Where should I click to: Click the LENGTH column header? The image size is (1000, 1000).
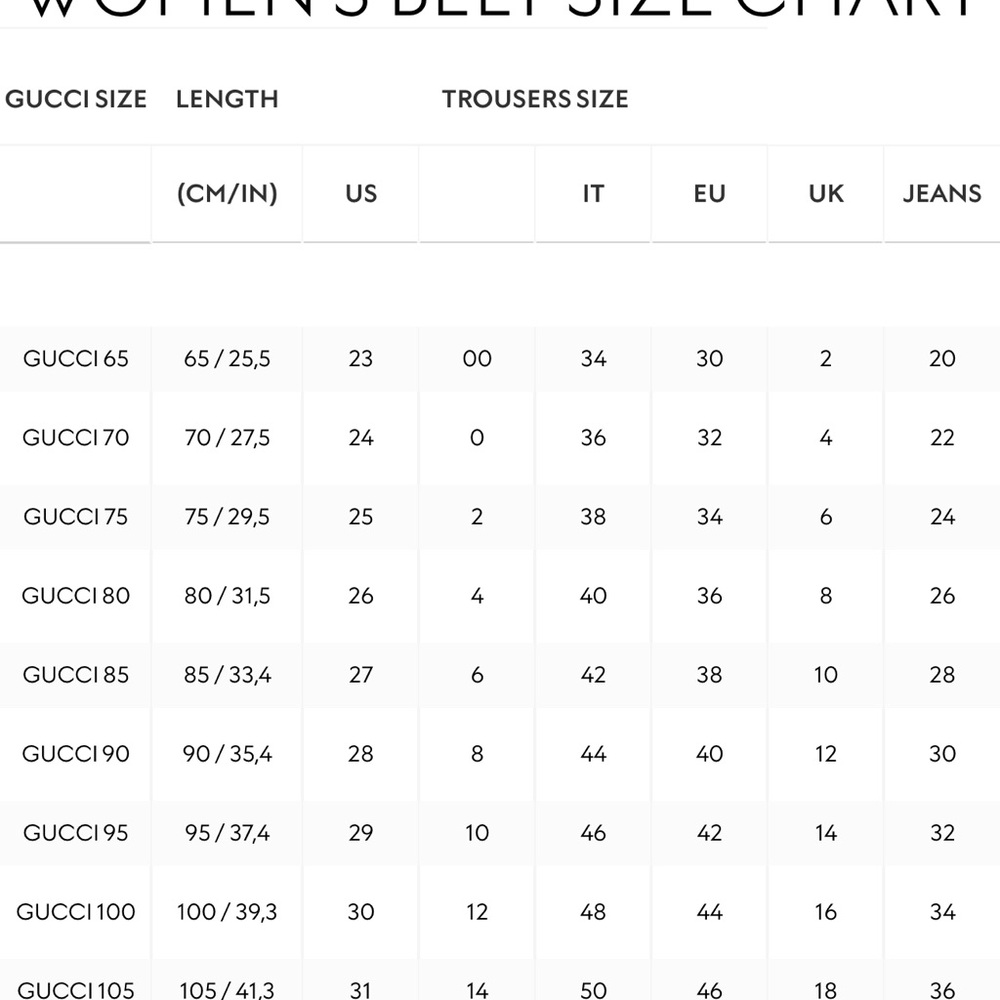point(227,99)
